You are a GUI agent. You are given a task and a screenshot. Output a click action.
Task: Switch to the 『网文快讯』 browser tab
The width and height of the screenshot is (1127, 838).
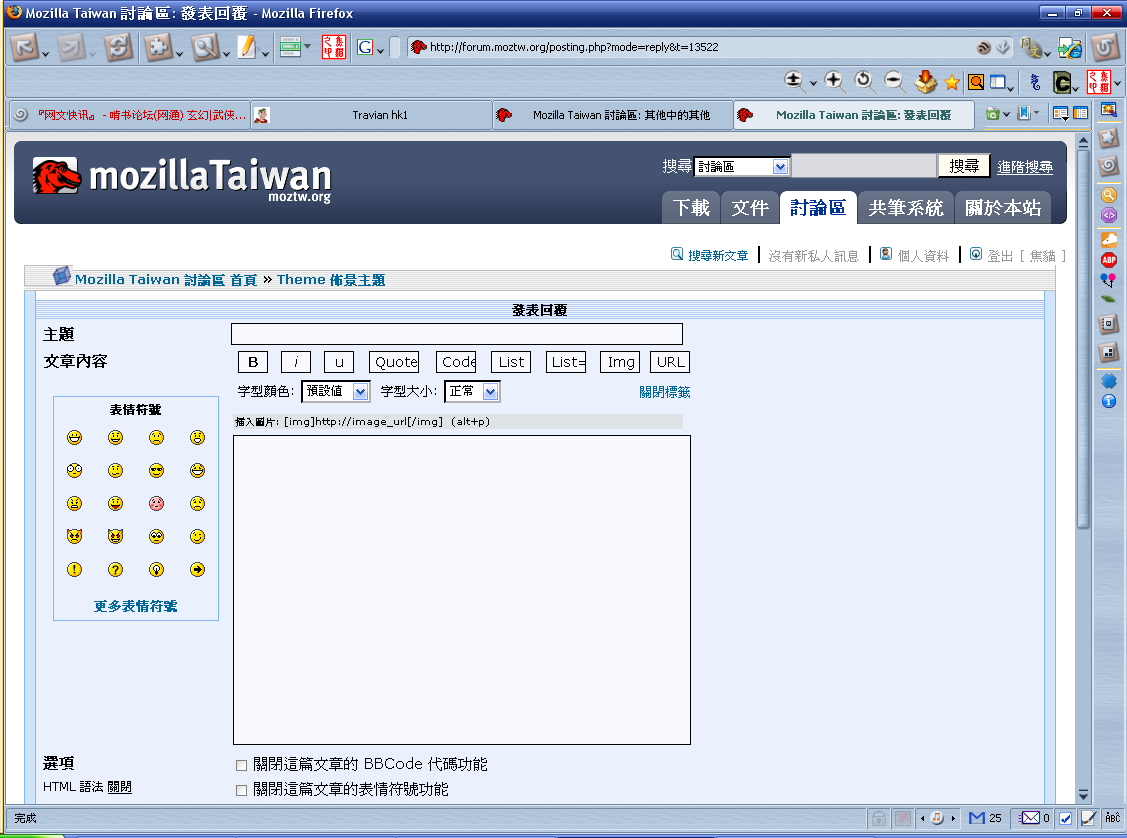[132, 115]
